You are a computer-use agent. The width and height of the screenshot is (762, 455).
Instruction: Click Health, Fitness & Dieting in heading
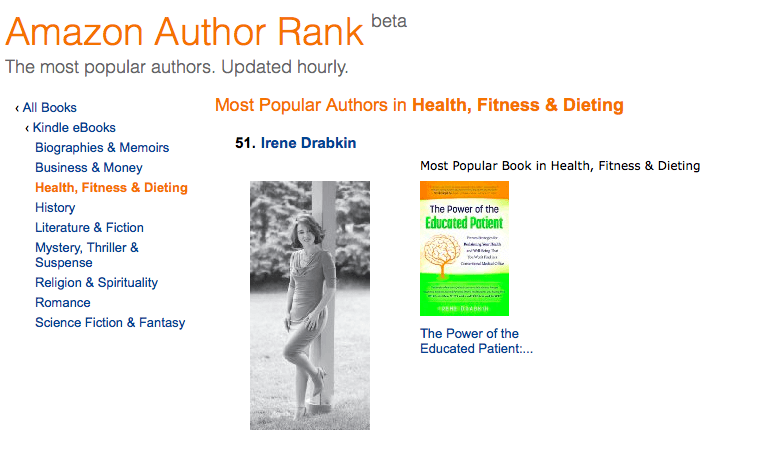point(518,105)
